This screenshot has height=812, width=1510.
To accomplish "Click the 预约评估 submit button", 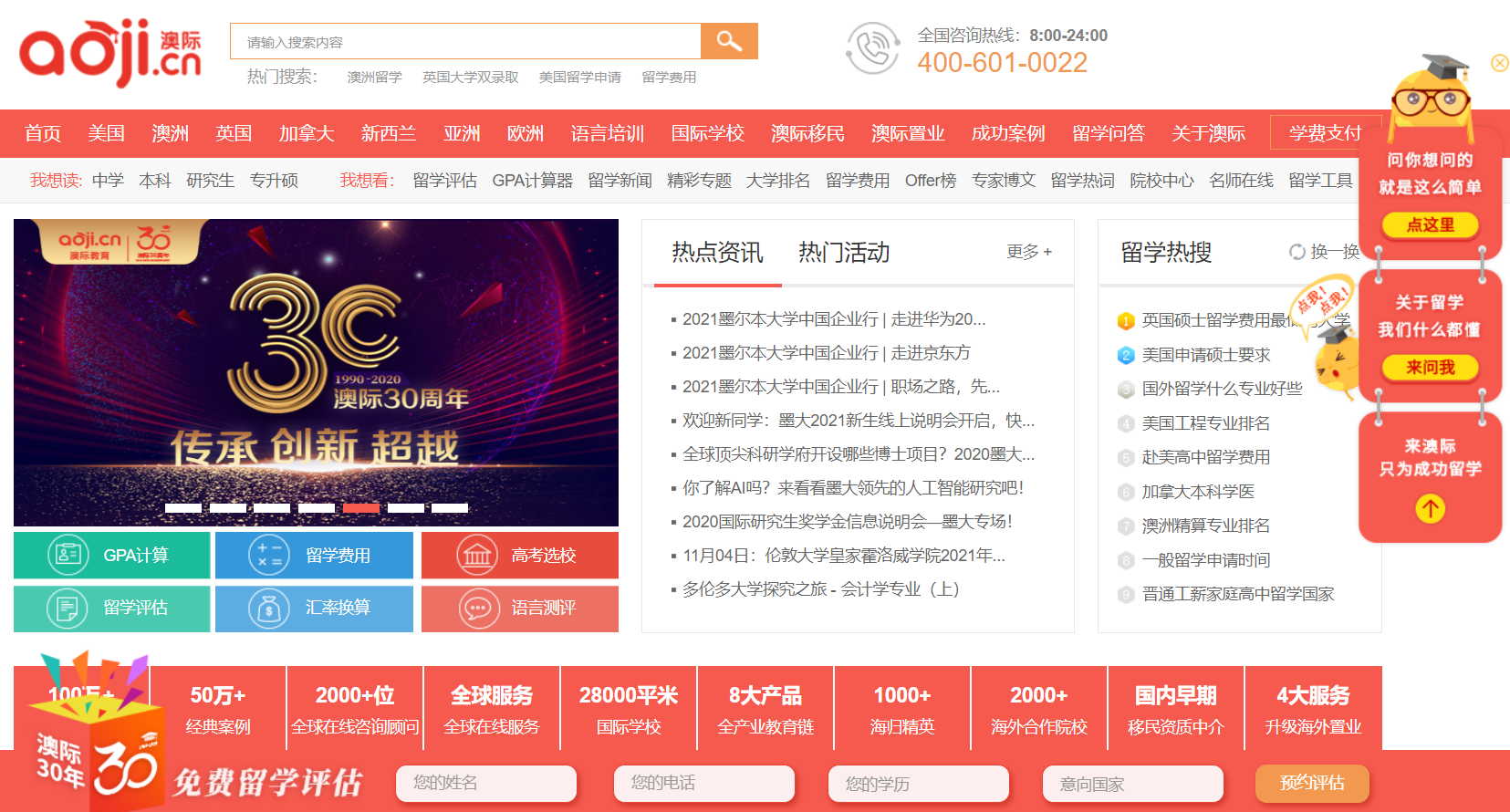I will [1311, 783].
